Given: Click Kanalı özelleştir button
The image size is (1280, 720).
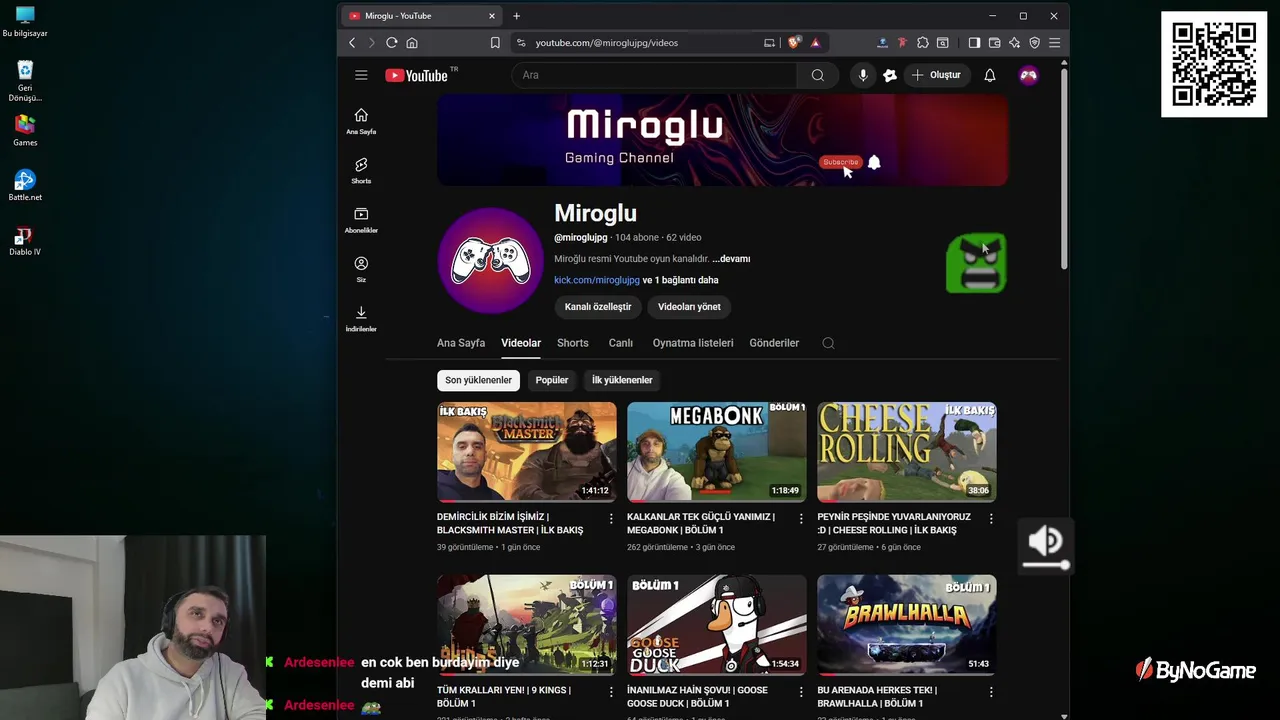Looking at the screenshot, I should click(x=598, y=307).
